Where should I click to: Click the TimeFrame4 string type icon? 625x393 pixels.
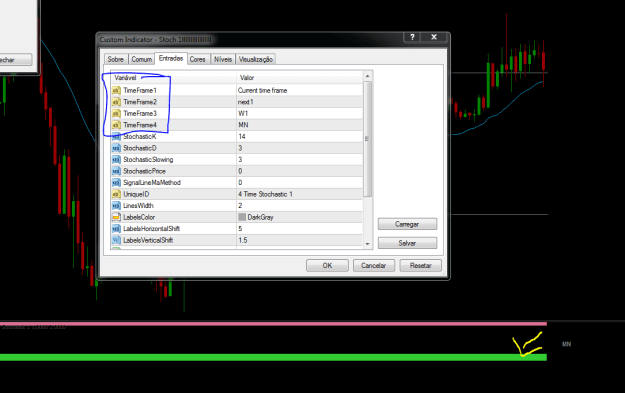coord(116,125)
